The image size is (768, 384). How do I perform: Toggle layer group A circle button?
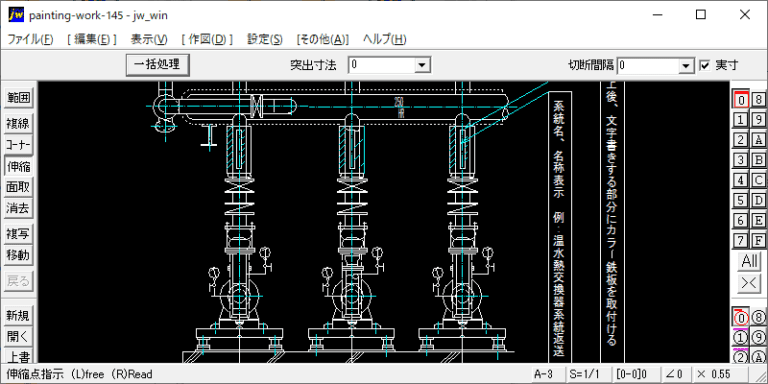point(758,356)
